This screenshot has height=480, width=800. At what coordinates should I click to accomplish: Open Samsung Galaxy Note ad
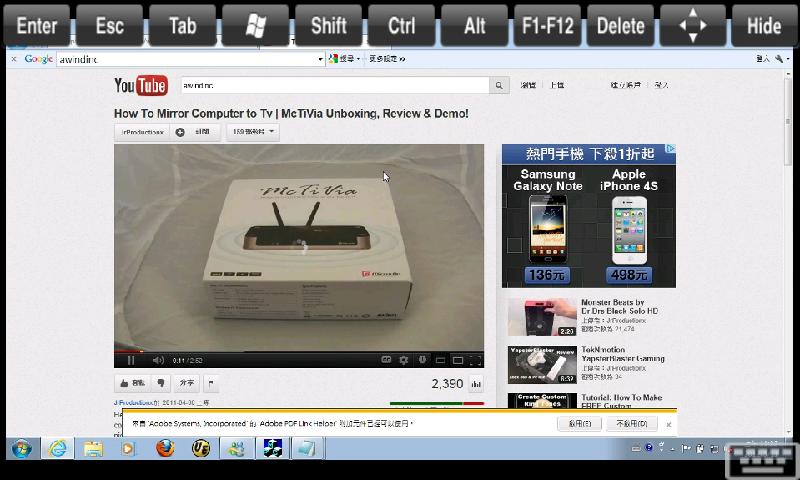pos(547,224)
